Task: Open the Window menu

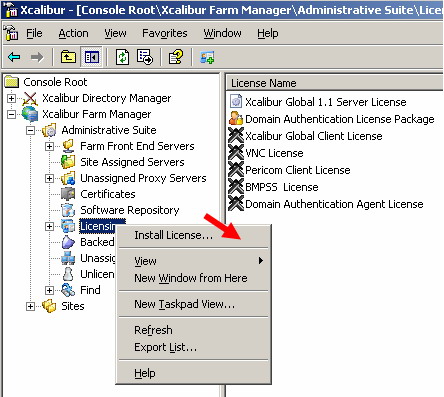Action: point(222,33)
